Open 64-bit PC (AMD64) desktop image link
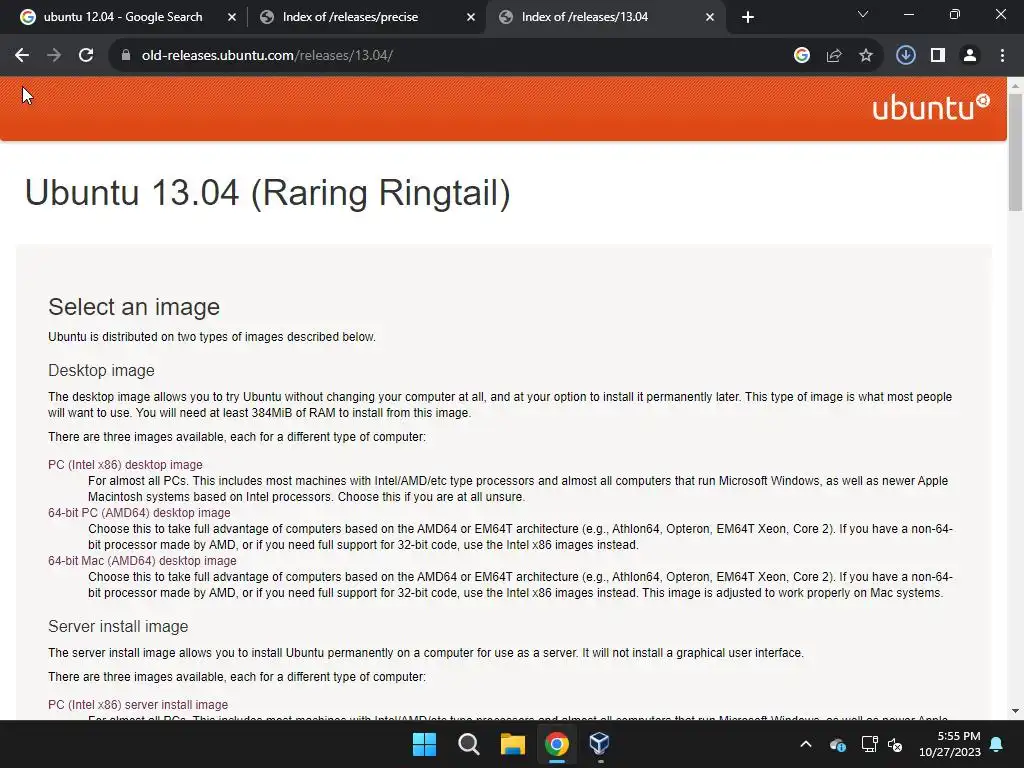Screen dimensions: 1024x768 pos(139,513)
